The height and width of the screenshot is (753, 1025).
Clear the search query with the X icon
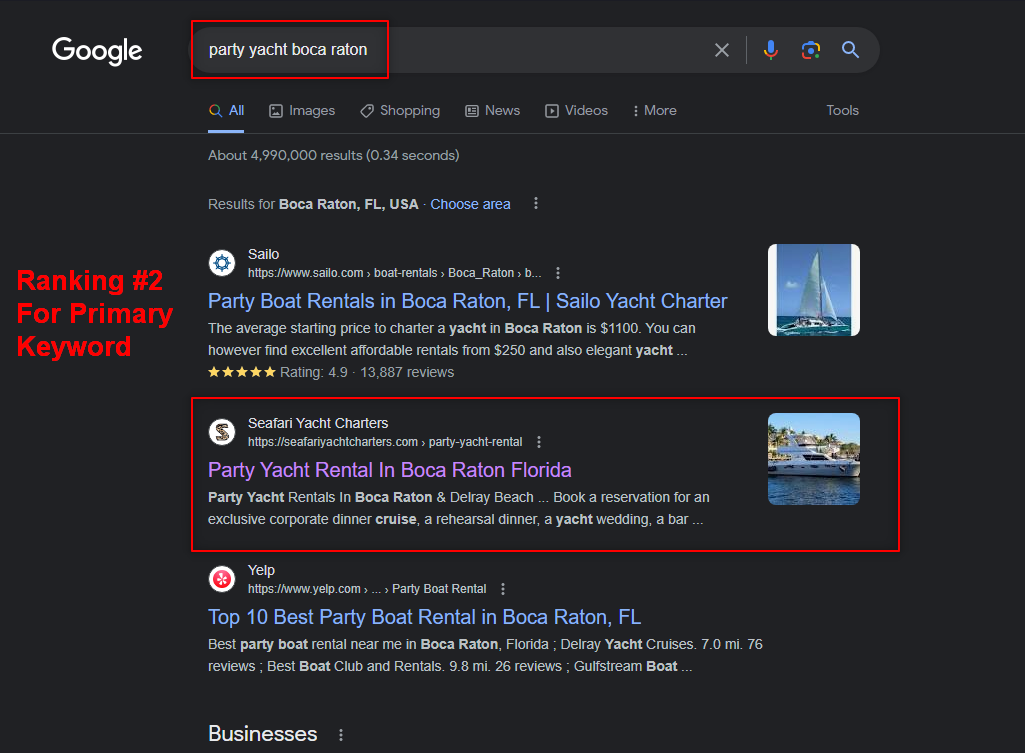tap(722, 50)
